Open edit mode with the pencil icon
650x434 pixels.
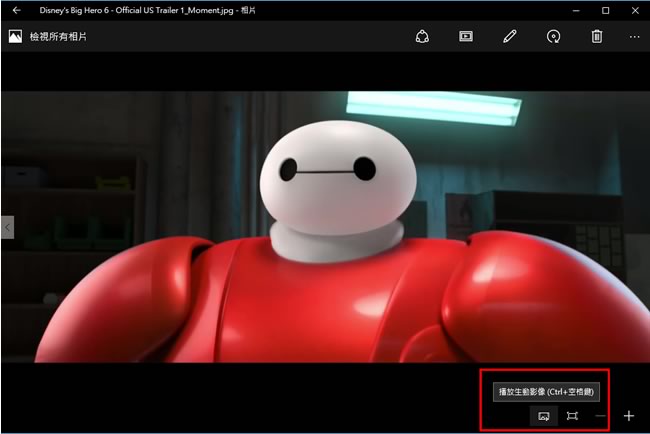(509, 36)
